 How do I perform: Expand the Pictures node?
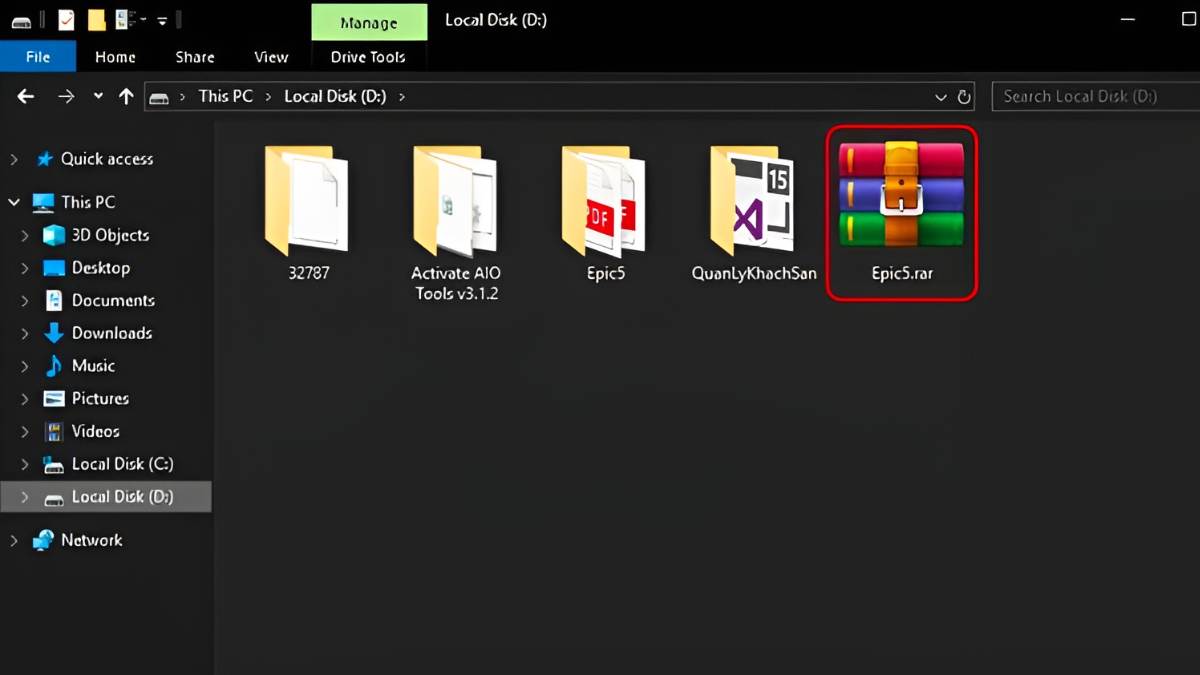[x=25, y=398]
